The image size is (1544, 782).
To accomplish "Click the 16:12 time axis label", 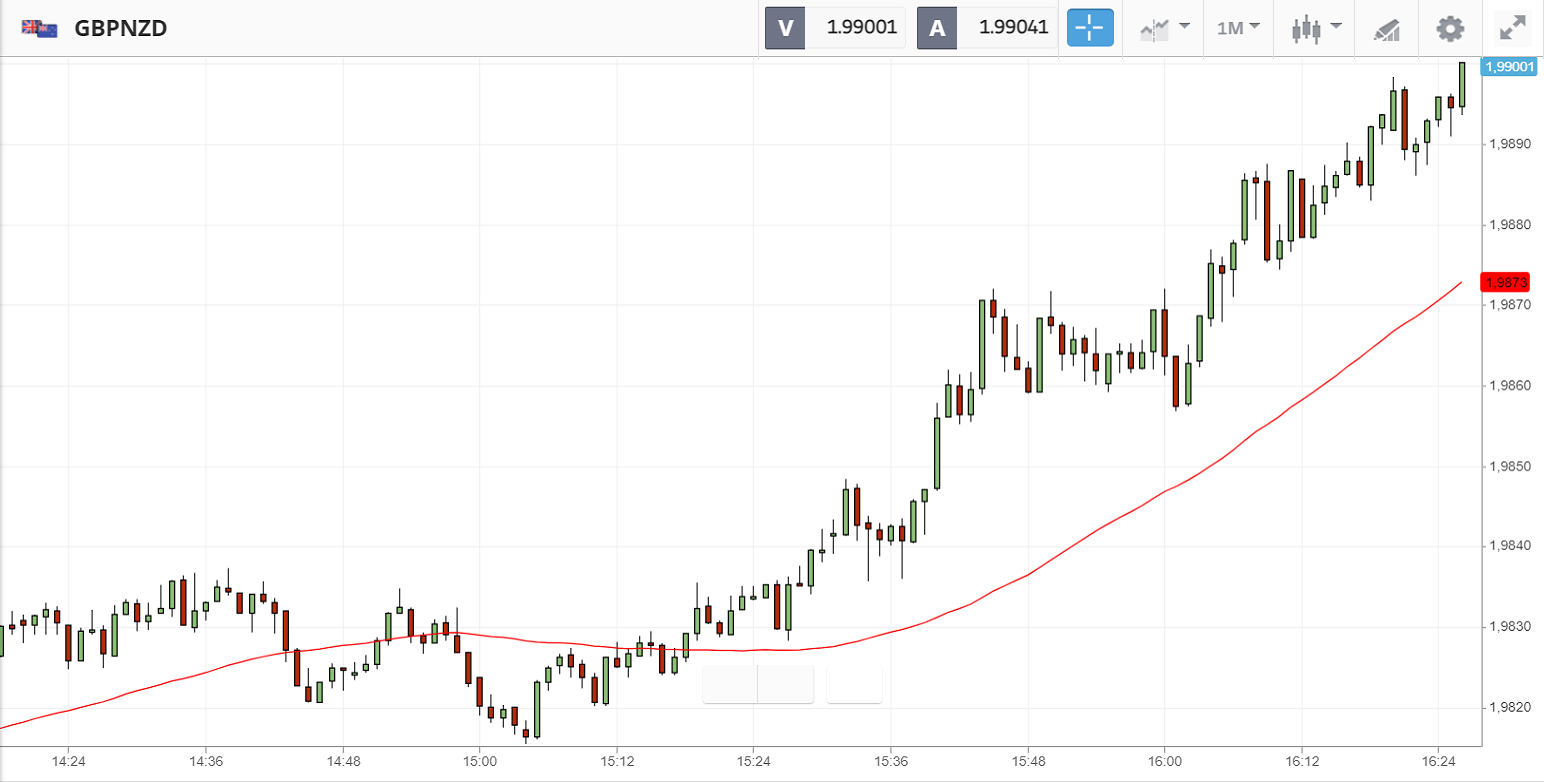I will click(1301, 761).
